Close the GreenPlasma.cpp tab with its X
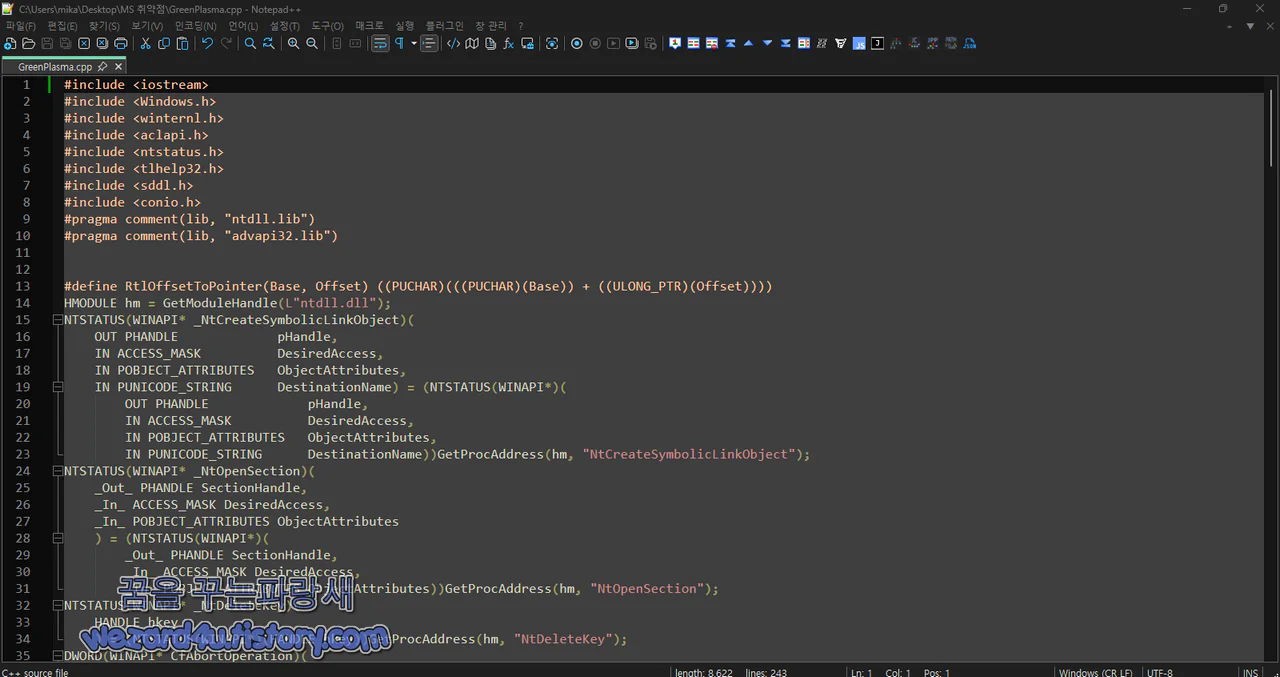Screen dimensions: 1280x677 pos(118,67)
